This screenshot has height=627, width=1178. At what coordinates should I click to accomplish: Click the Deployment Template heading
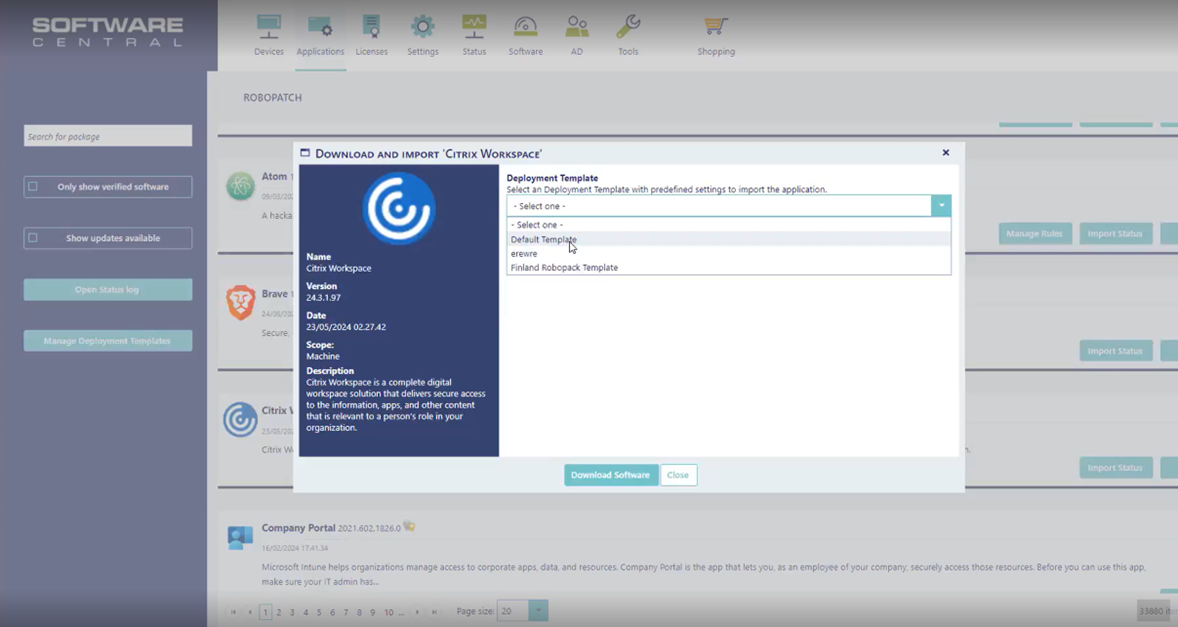(552, 178)
